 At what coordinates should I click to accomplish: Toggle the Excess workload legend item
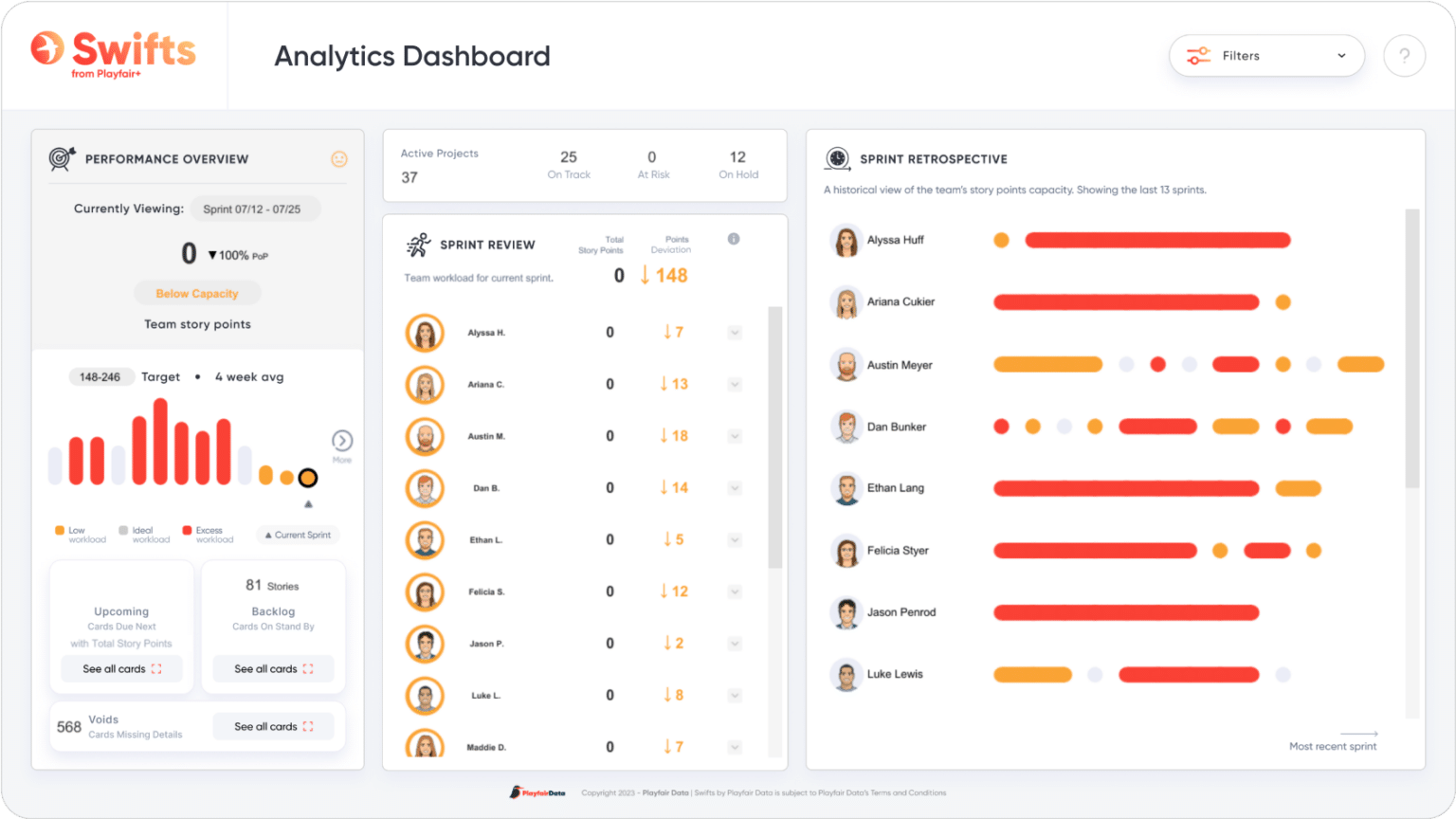coord(207,533)
